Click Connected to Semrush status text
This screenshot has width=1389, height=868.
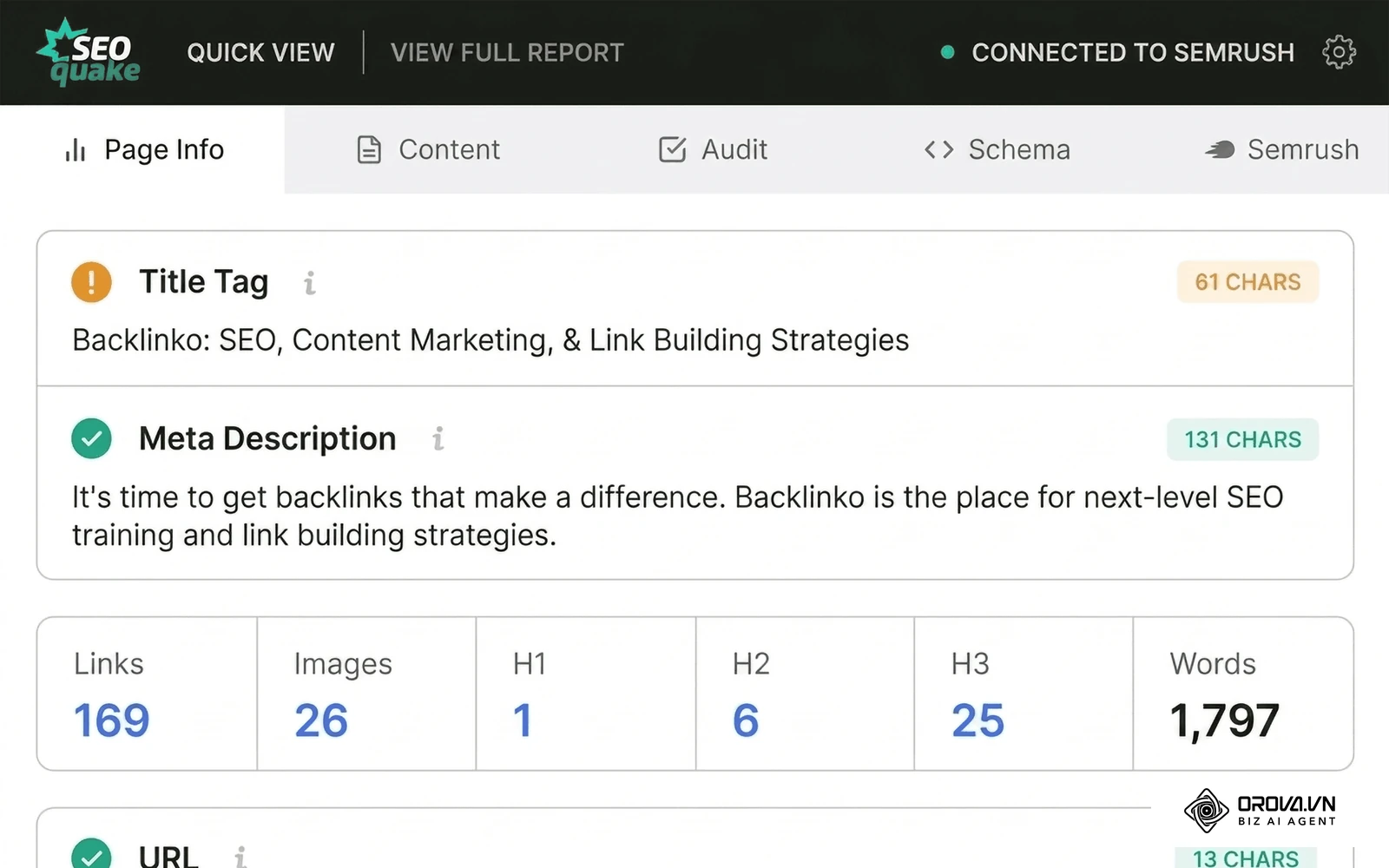tap(1133, 52)
